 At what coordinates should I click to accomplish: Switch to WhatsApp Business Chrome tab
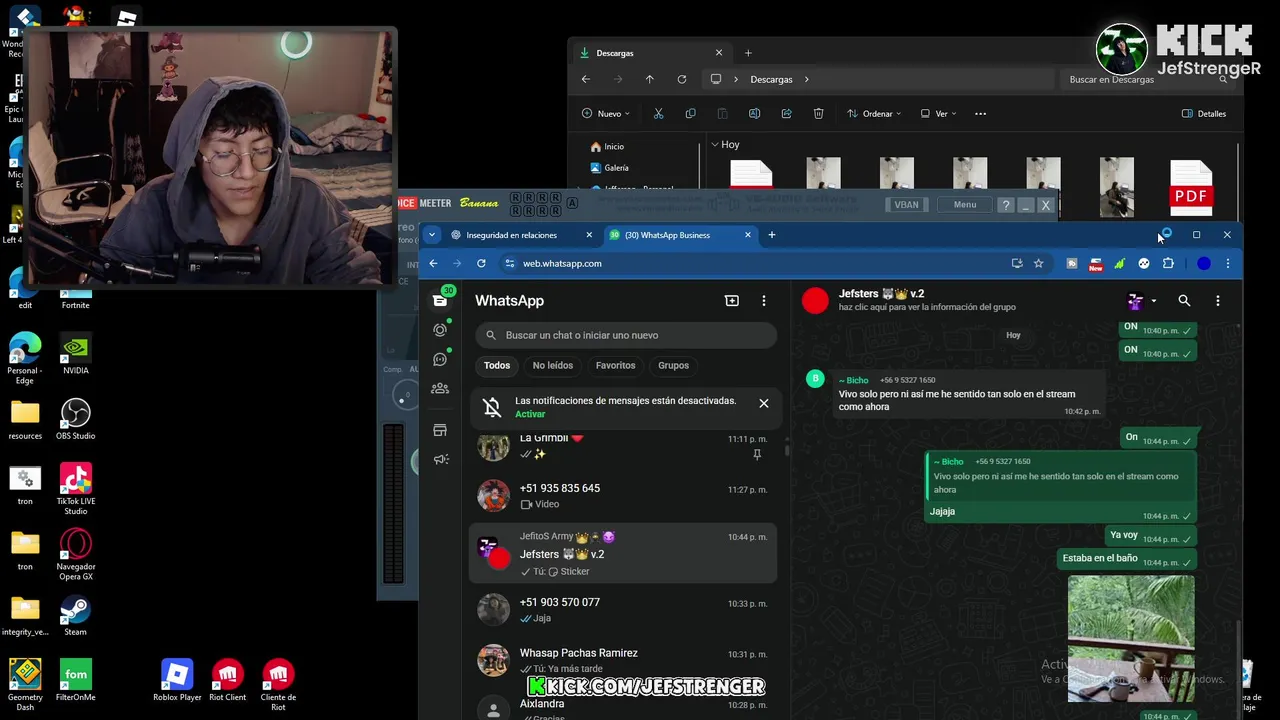click(x=678, y=235)
